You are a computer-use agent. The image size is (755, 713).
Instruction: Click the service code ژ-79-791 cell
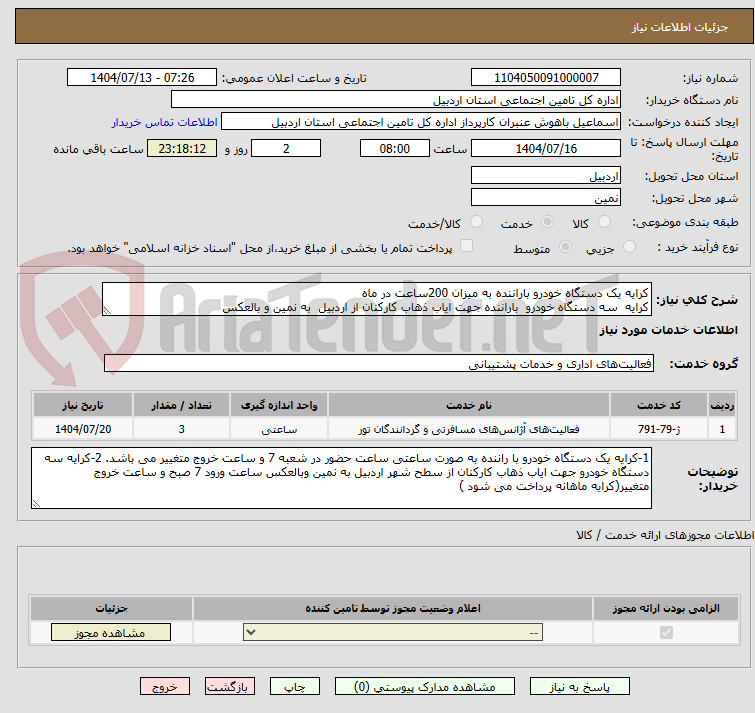tap(658, 428)
